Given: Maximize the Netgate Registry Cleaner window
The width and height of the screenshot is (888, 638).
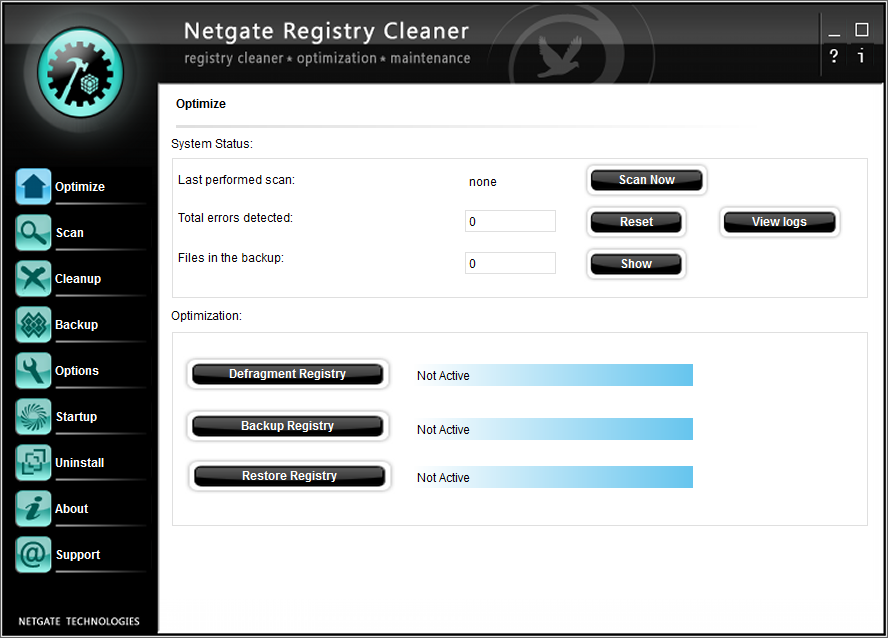Looking at the screenshot, I should coord(861,29).
